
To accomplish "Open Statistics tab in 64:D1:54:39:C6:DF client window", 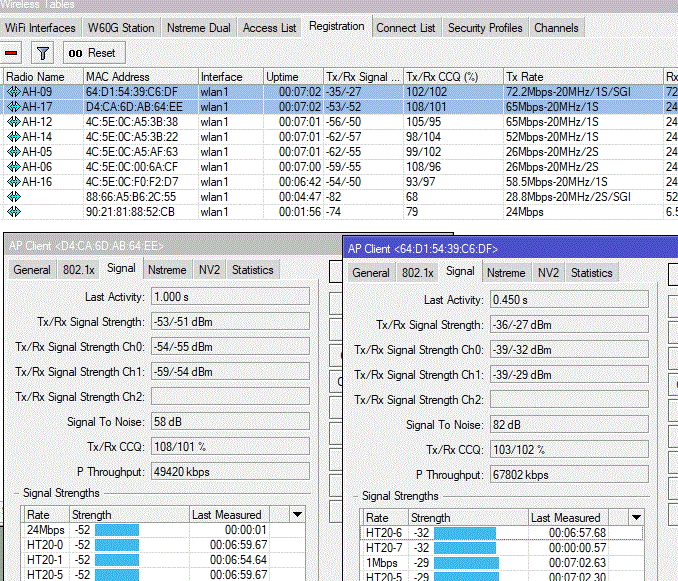I will 592,273.
